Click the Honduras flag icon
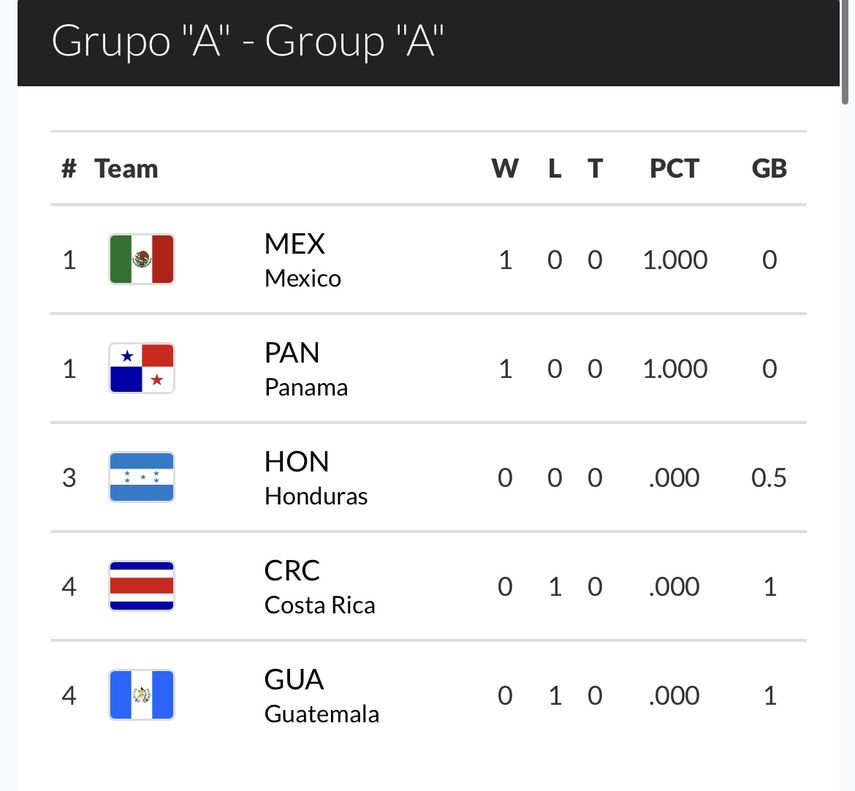Image resolution: width=855 pixels, height=791 pixels. click(x=141, y=477)
